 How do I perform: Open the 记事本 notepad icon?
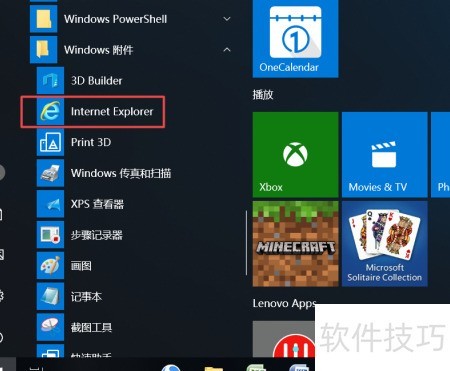50,296
